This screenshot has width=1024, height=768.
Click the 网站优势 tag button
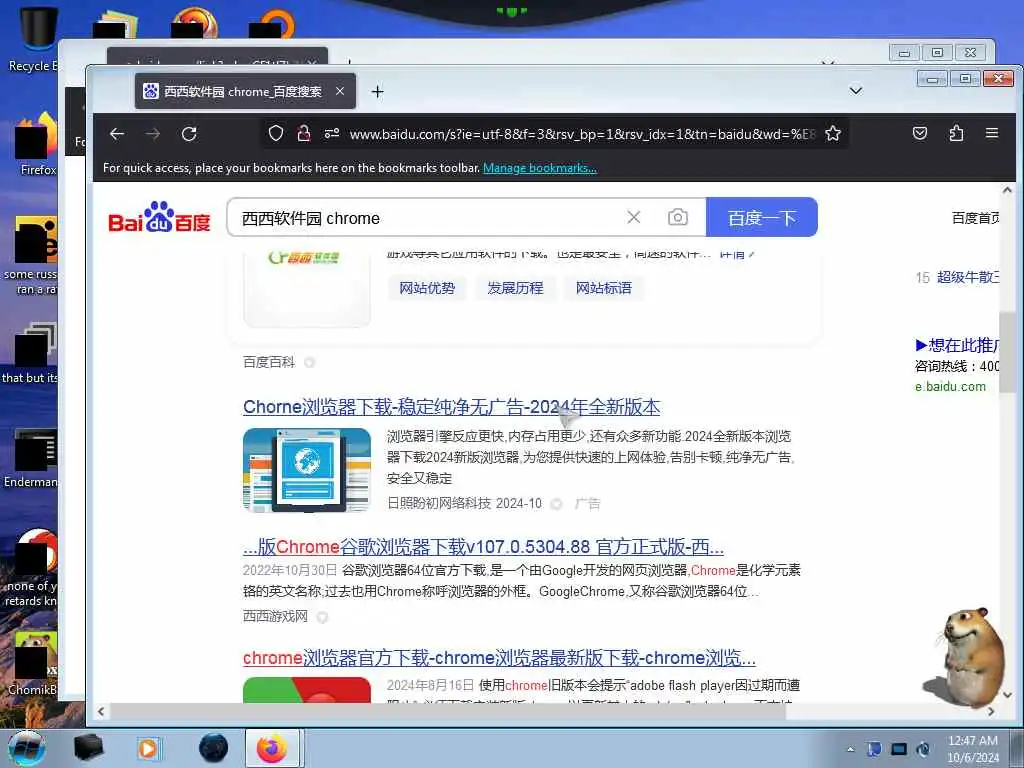(x=427, y=288)
